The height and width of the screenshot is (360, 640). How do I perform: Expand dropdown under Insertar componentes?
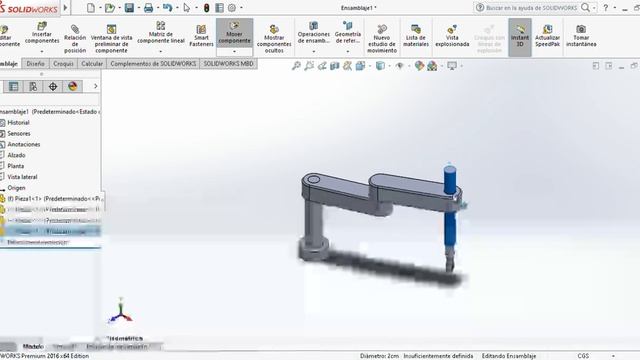click(42, 51)
